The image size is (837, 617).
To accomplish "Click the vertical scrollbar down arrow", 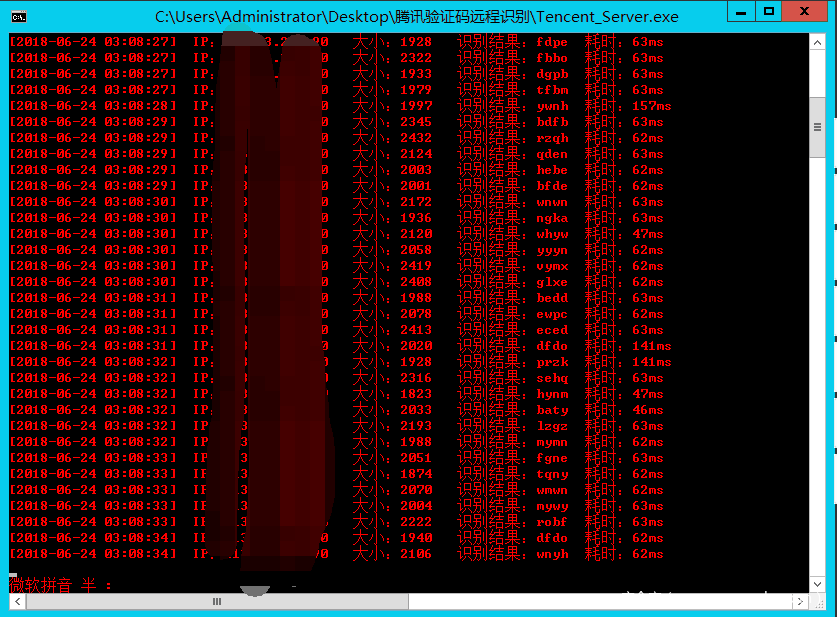I will [x=817, y=583].
